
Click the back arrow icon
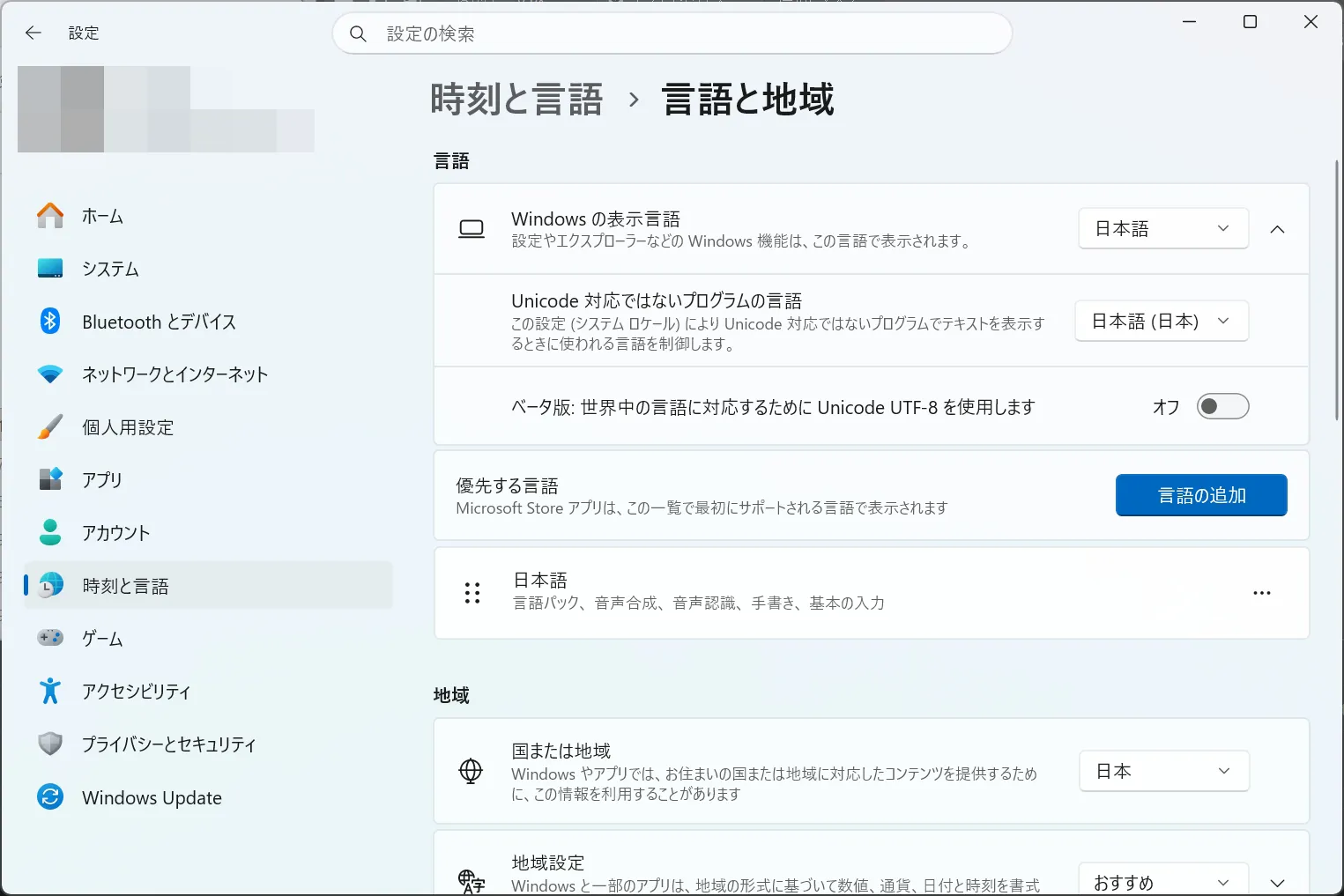33,33
